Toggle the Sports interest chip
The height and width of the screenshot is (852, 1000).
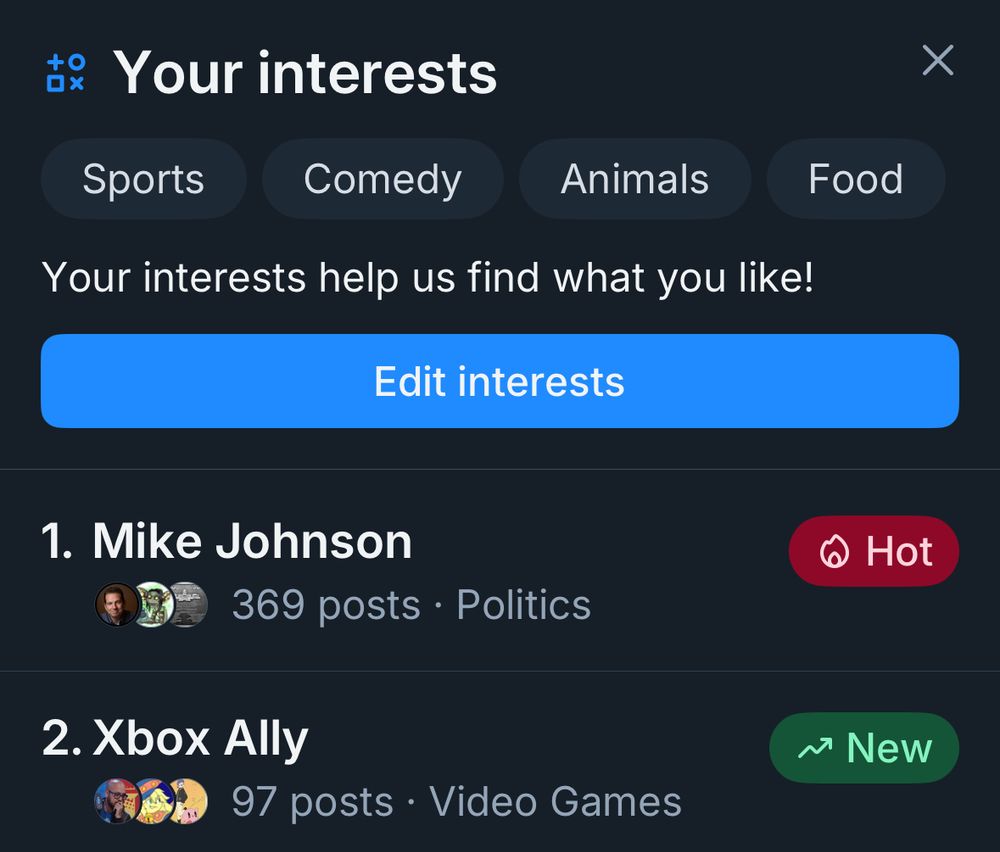click(143, 179)
